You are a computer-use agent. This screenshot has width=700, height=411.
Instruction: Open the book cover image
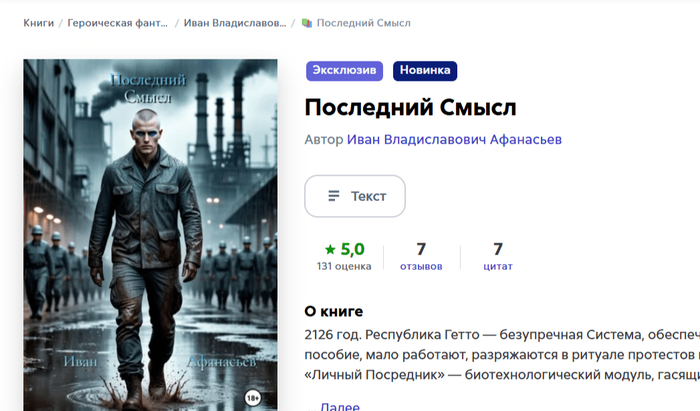(150, 235)
